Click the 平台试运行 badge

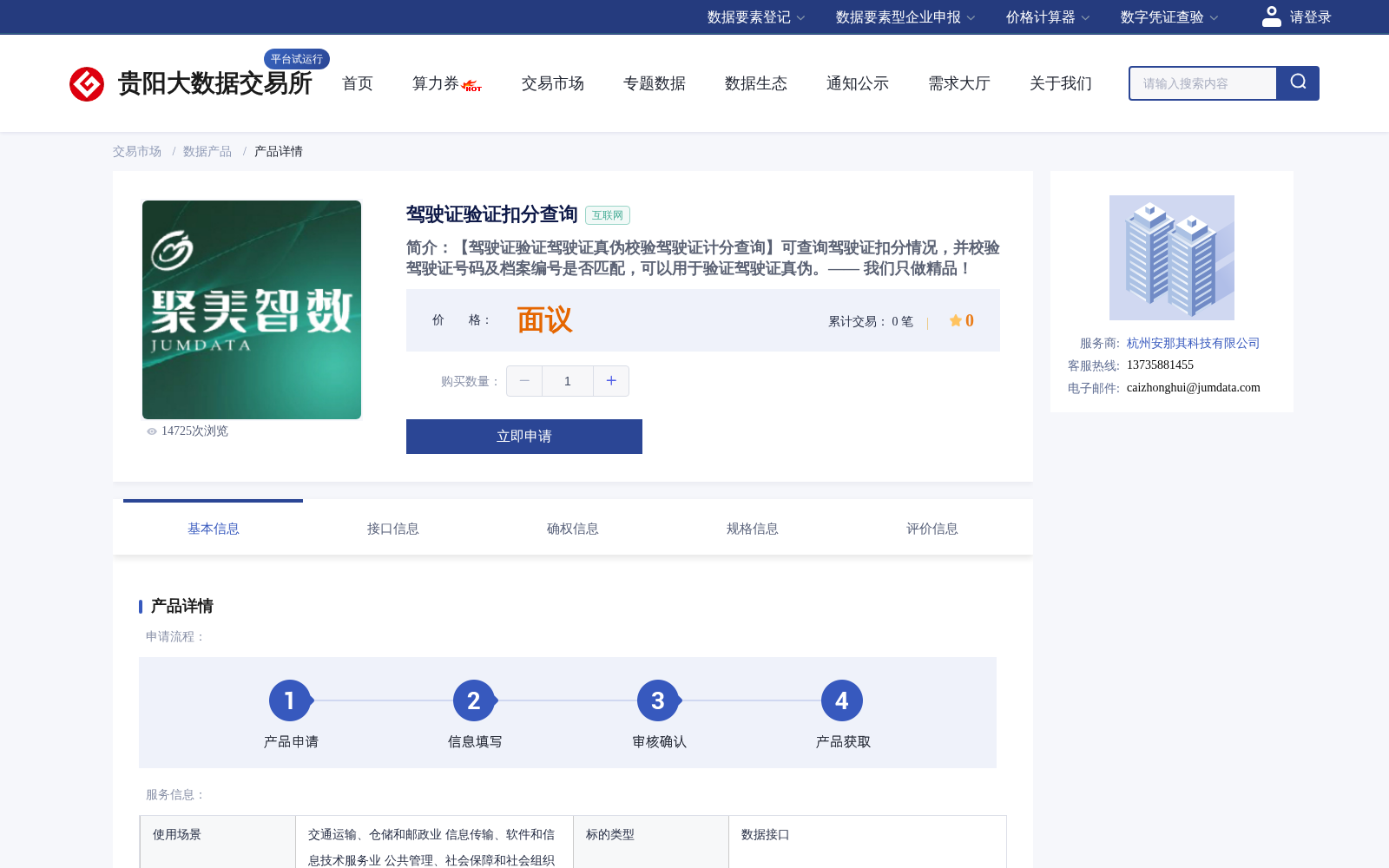coord(297,59)
